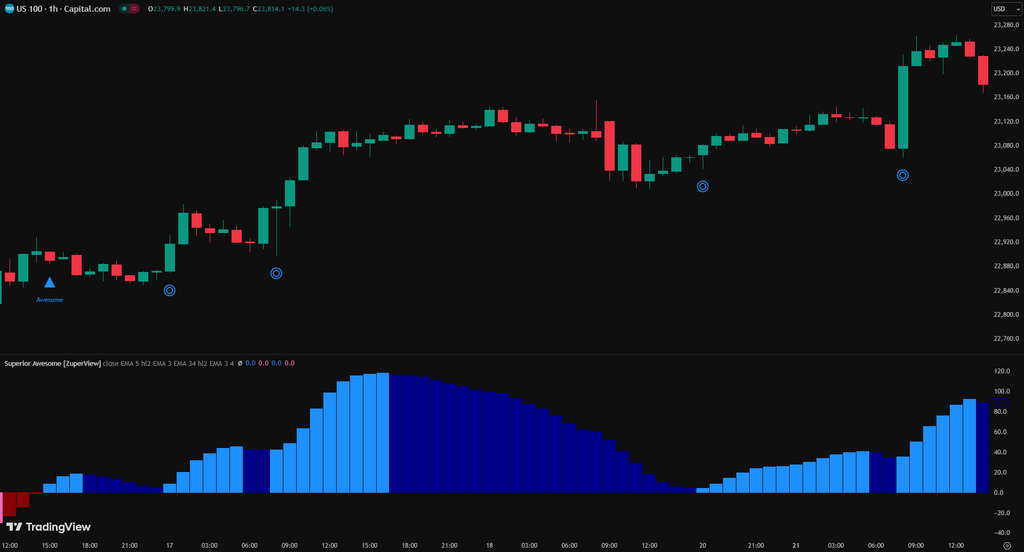Viewport: 1024px width, 552px height.
Task: Click the tallest light-blue histogram bar near 15:00
Action: pyautogui.click(x=383, y=432)
